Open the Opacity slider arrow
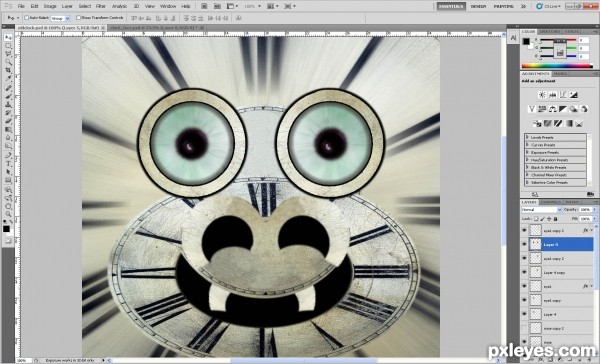Viewport: 600px width, 364px height. pyautogui.click(x=595, y=210)
